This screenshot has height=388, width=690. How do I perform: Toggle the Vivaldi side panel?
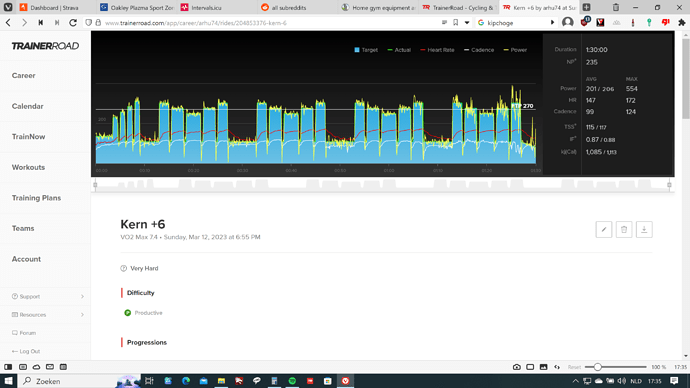pos(8,367)
